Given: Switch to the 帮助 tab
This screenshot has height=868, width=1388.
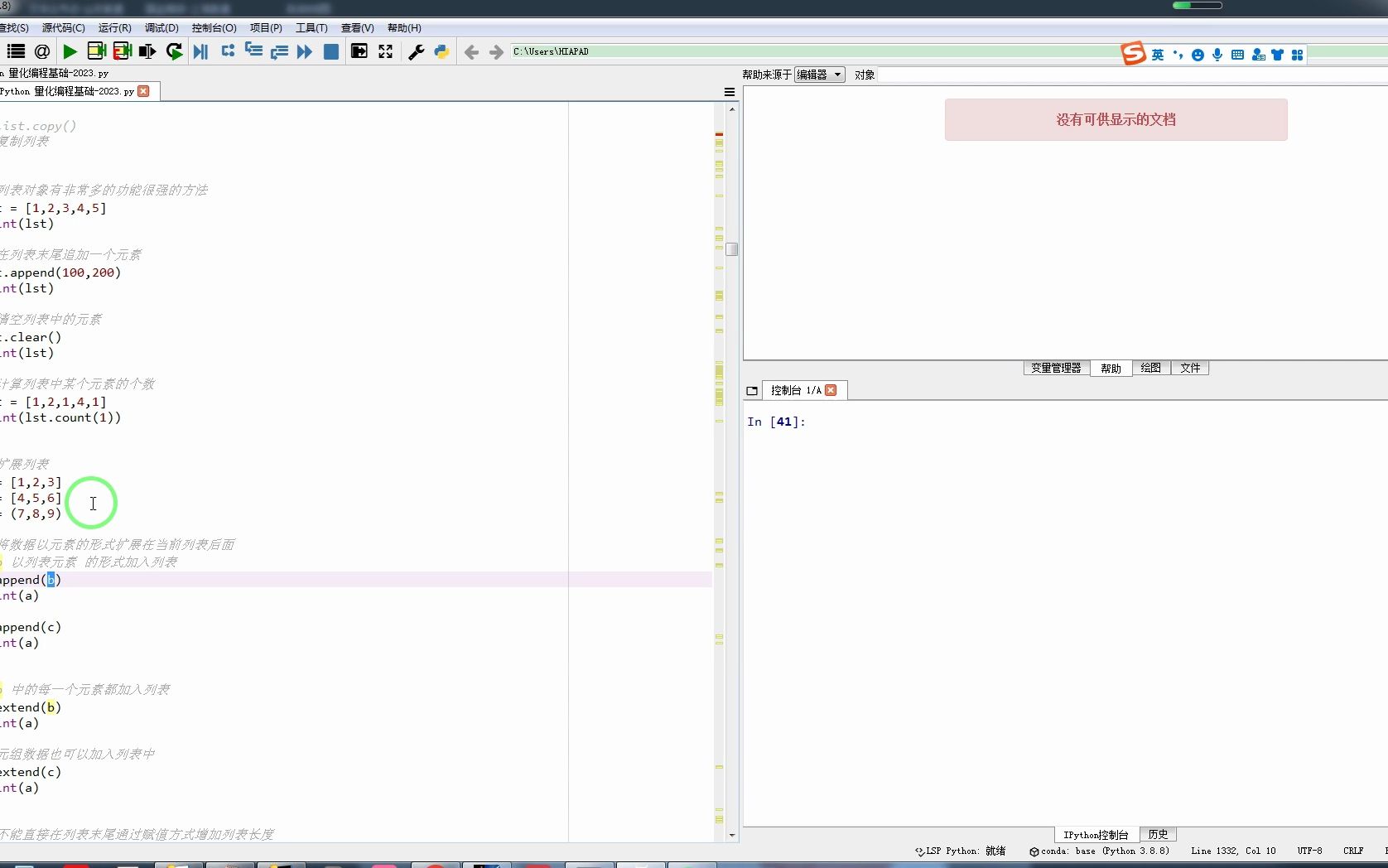Looking at the screenshot, I should pyautogui.click(x=1111, y=369).
